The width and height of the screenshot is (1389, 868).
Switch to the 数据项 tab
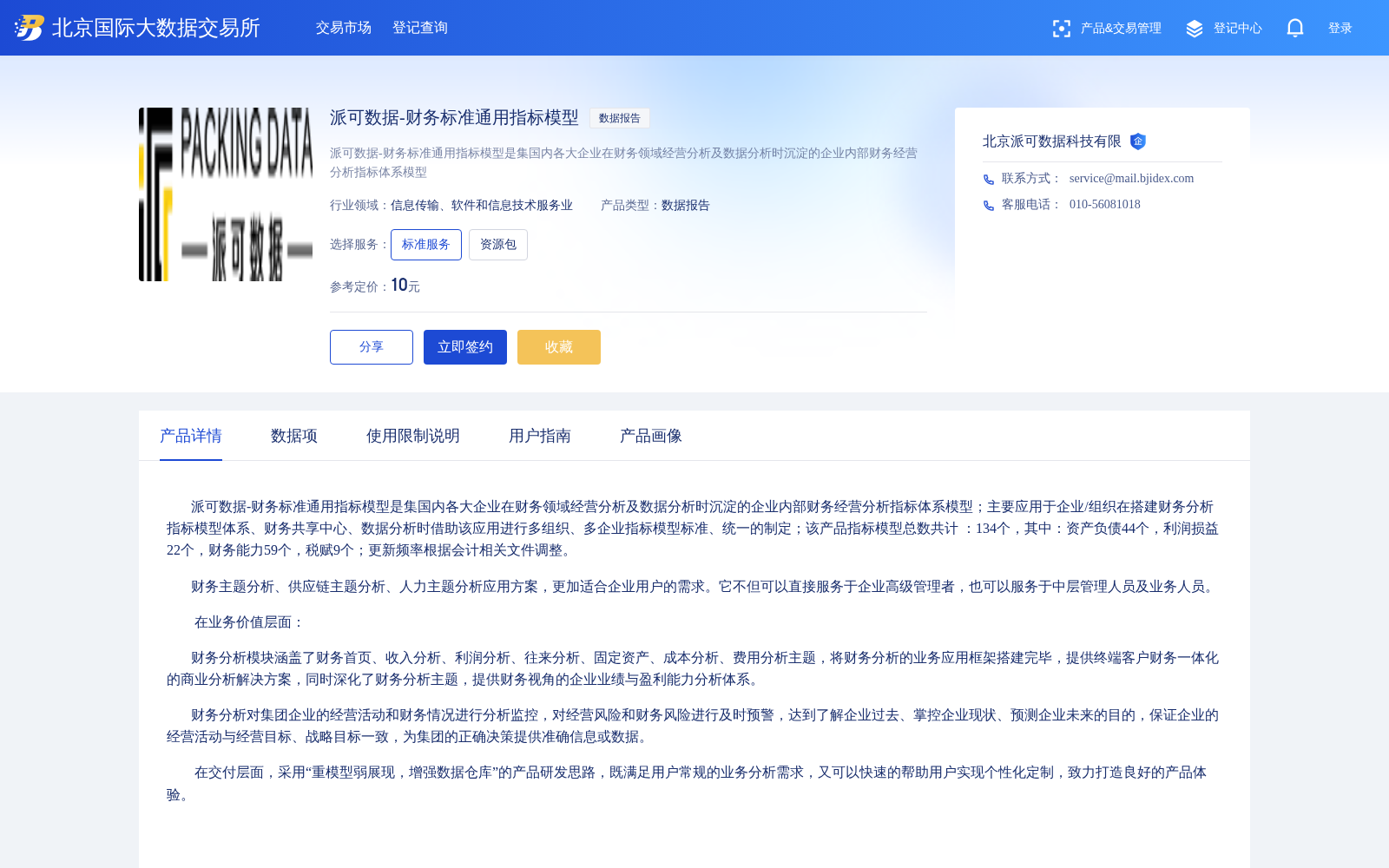point(294,436)
